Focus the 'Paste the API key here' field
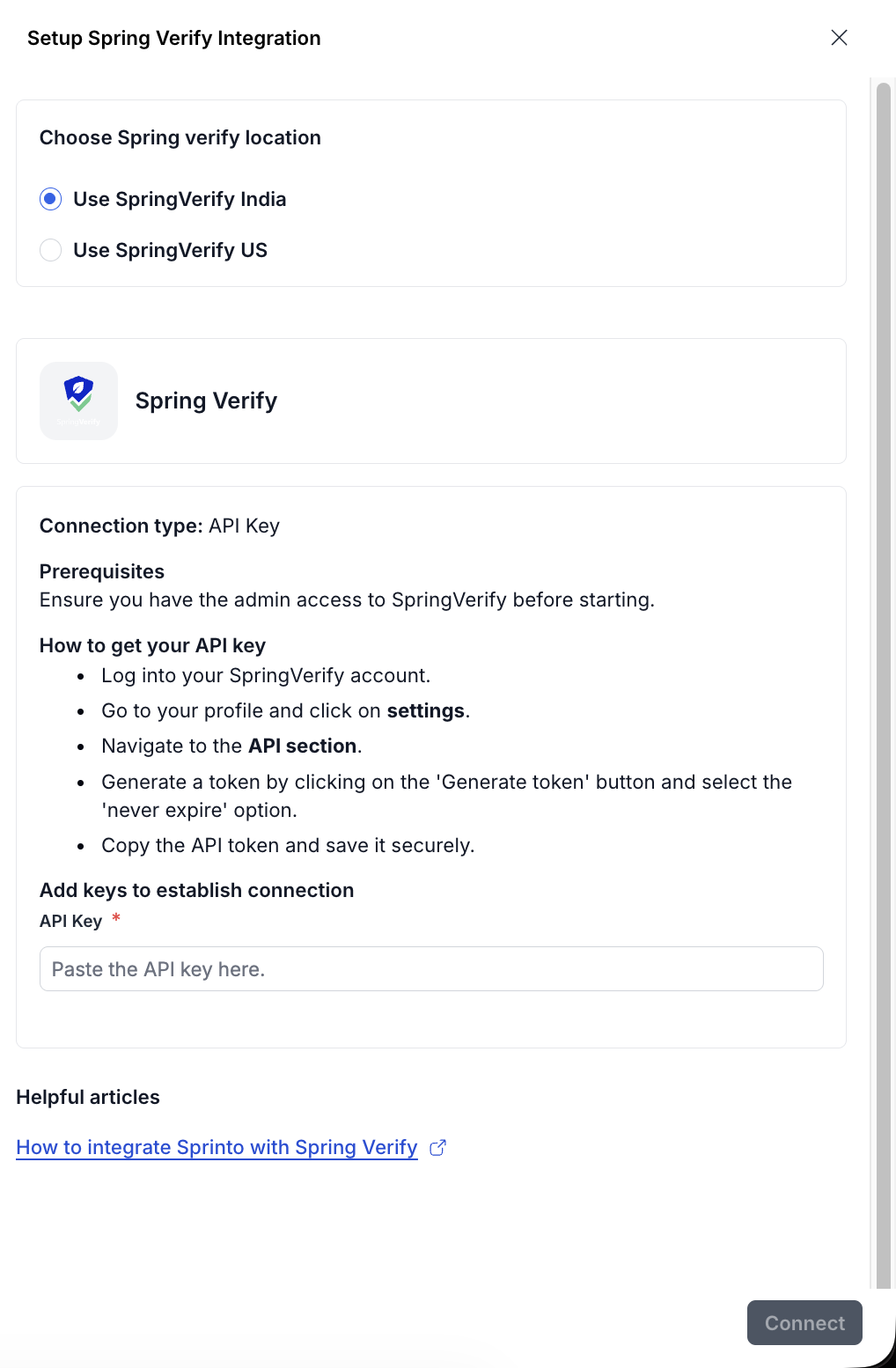The height and width of the screenshot is (1368, 896). (x=431, y=968)
